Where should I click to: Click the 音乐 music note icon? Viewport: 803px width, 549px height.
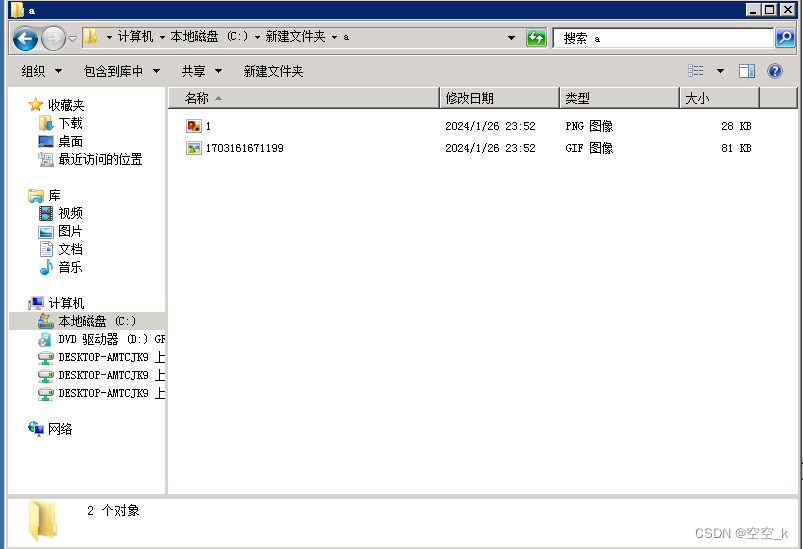[46, 267]
